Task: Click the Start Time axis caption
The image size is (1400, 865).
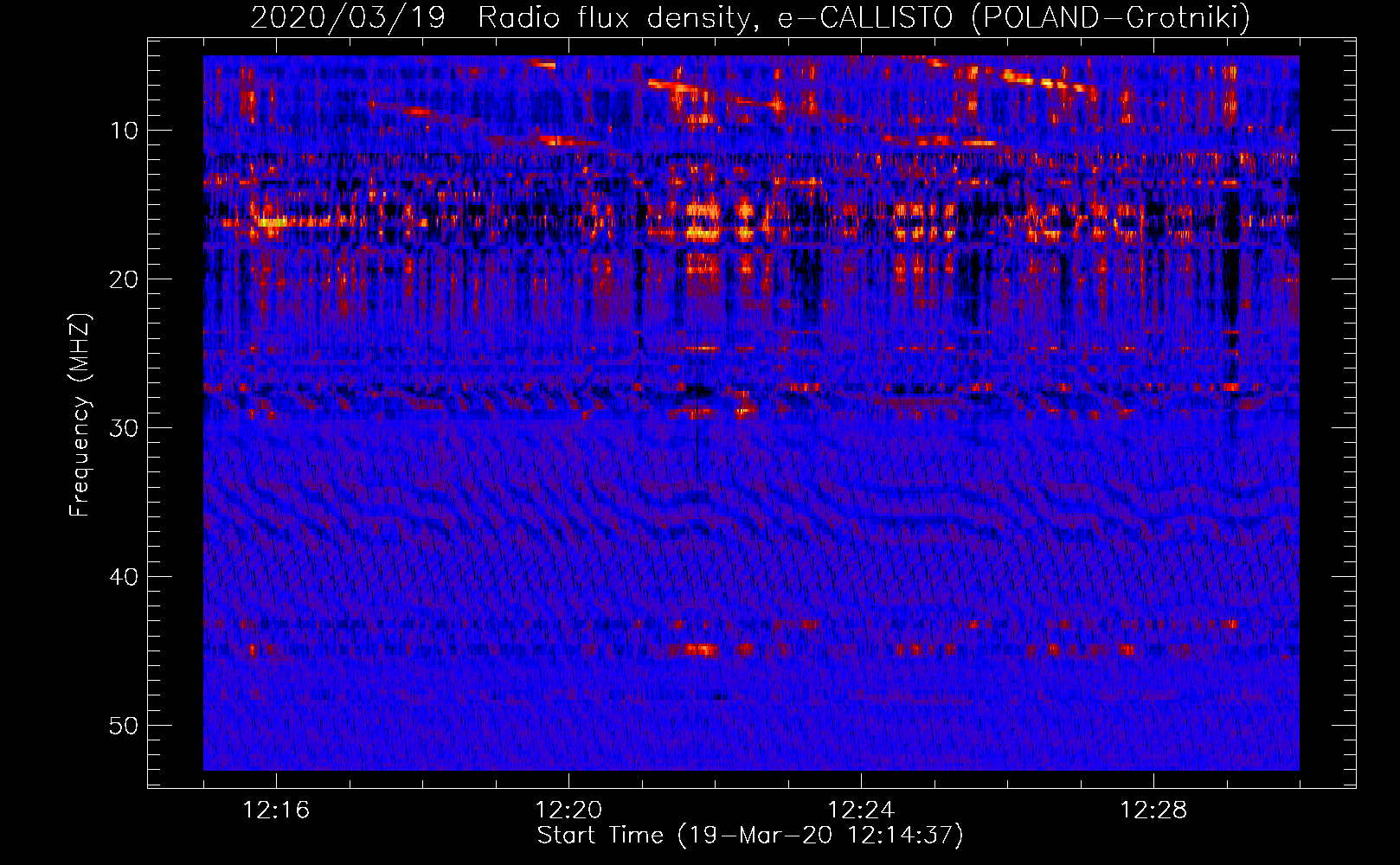Action: (750, 836)
